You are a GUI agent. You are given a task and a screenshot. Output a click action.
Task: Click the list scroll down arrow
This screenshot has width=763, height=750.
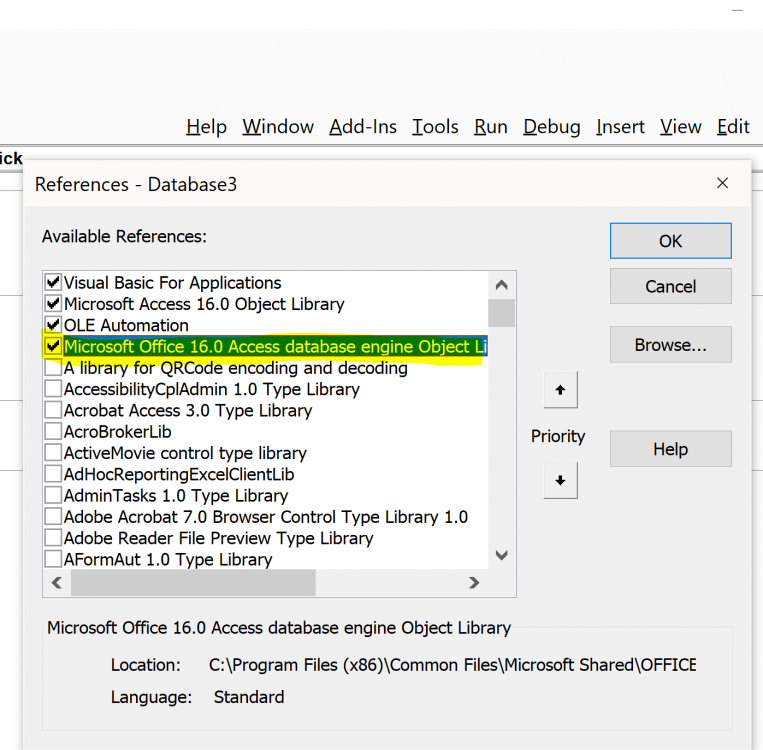click(501, 555)
